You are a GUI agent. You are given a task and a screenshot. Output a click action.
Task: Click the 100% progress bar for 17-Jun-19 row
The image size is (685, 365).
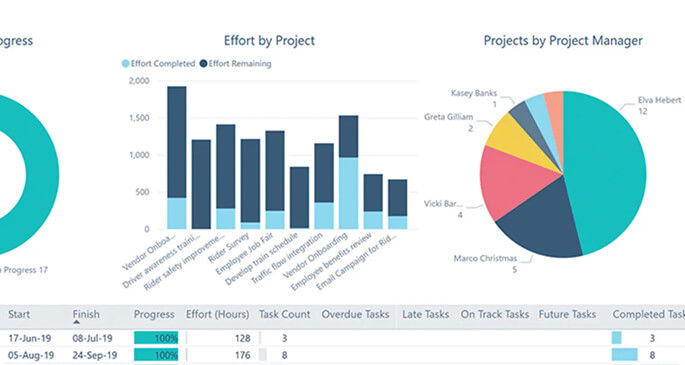click(x=156, y=338)
